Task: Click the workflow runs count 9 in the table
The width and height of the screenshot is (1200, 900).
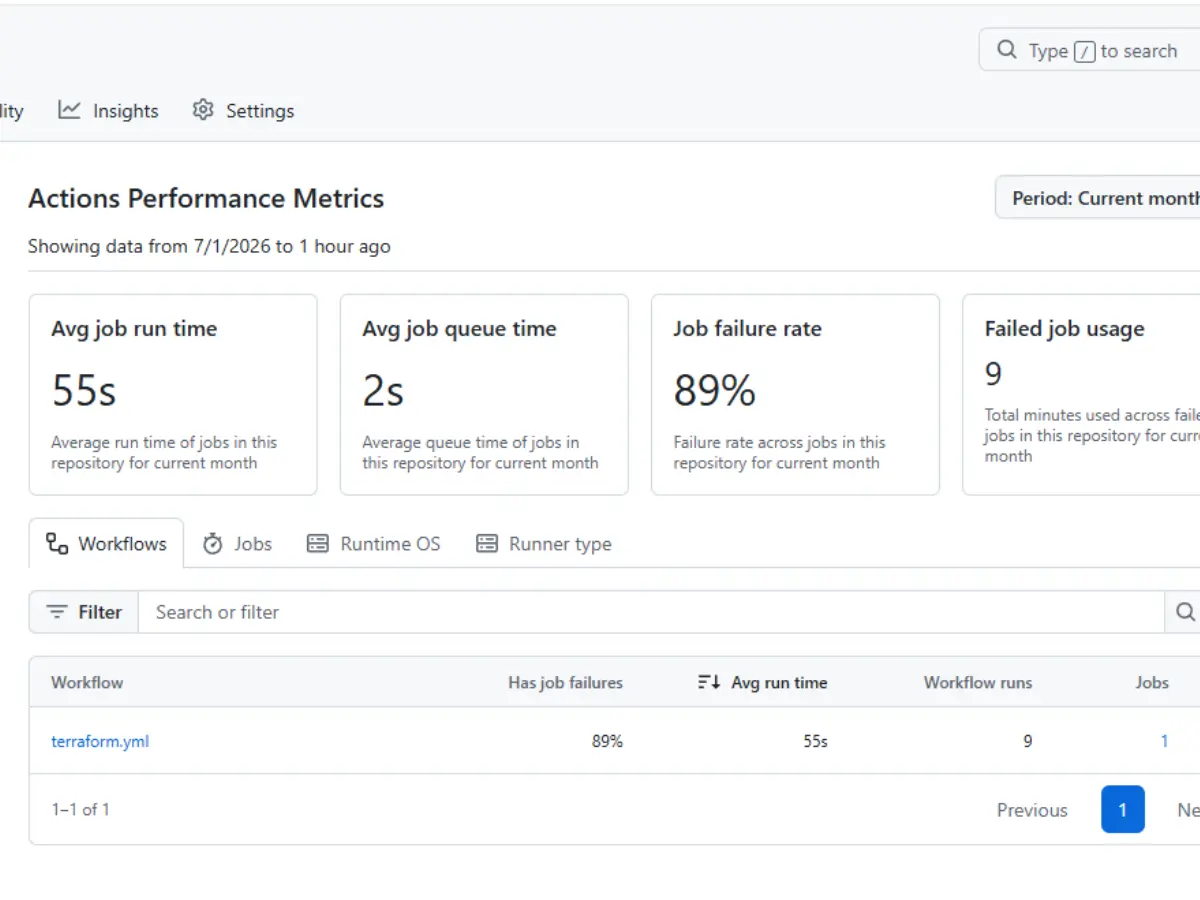Action: click(1027, 741)
